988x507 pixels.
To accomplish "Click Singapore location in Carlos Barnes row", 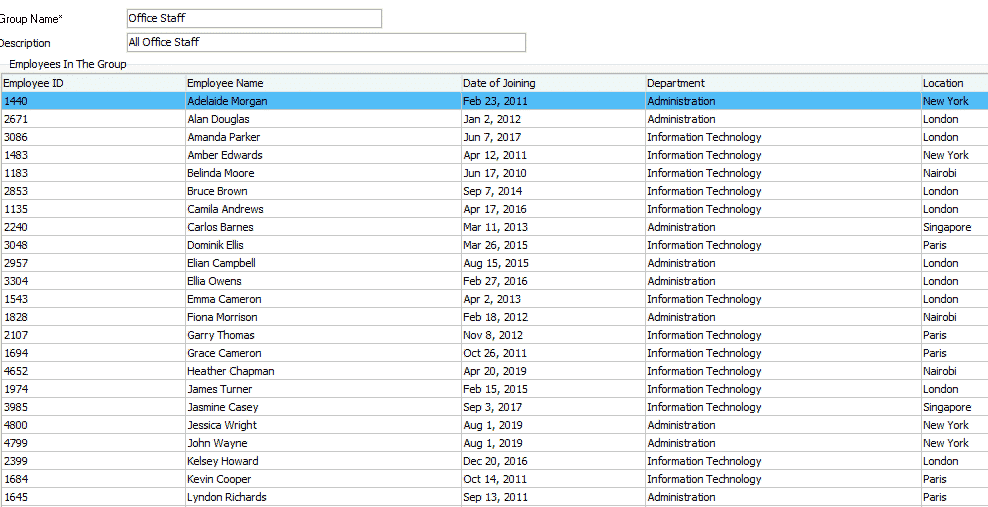I will (x=955, y=227).
